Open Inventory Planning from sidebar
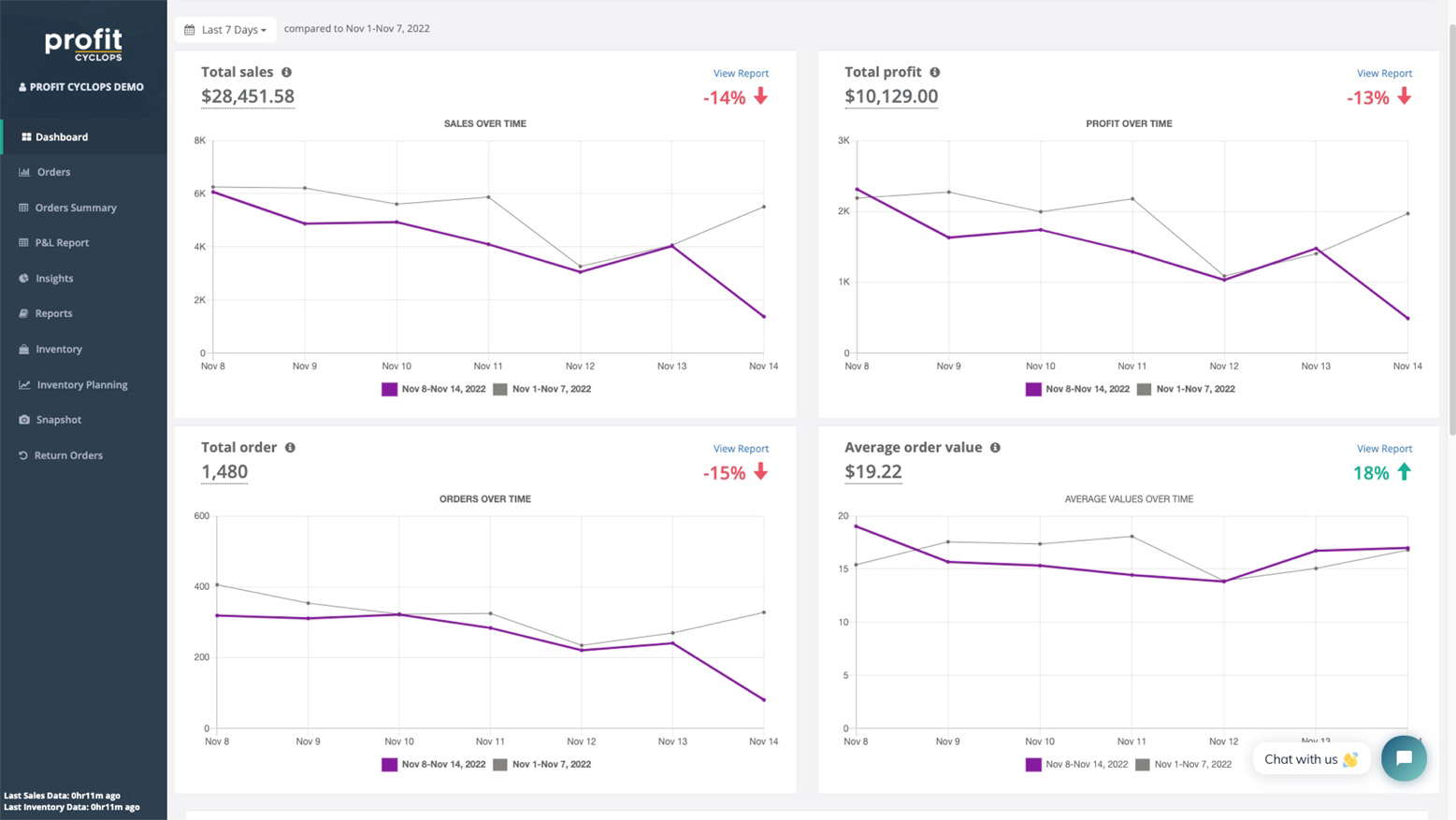This screenshot has height=820, width=1456. tap(81, 384)
